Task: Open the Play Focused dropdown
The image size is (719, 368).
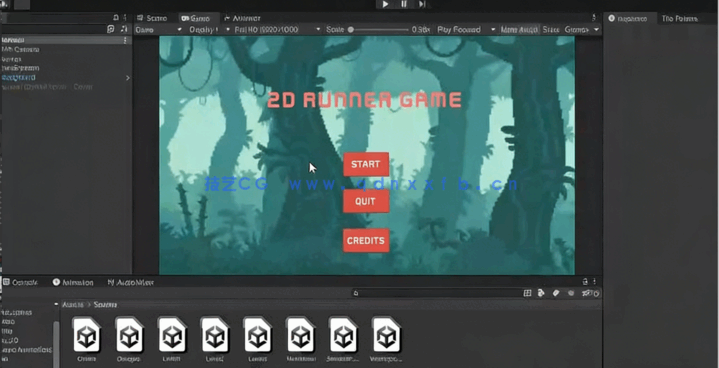Action: coord(466,29)
